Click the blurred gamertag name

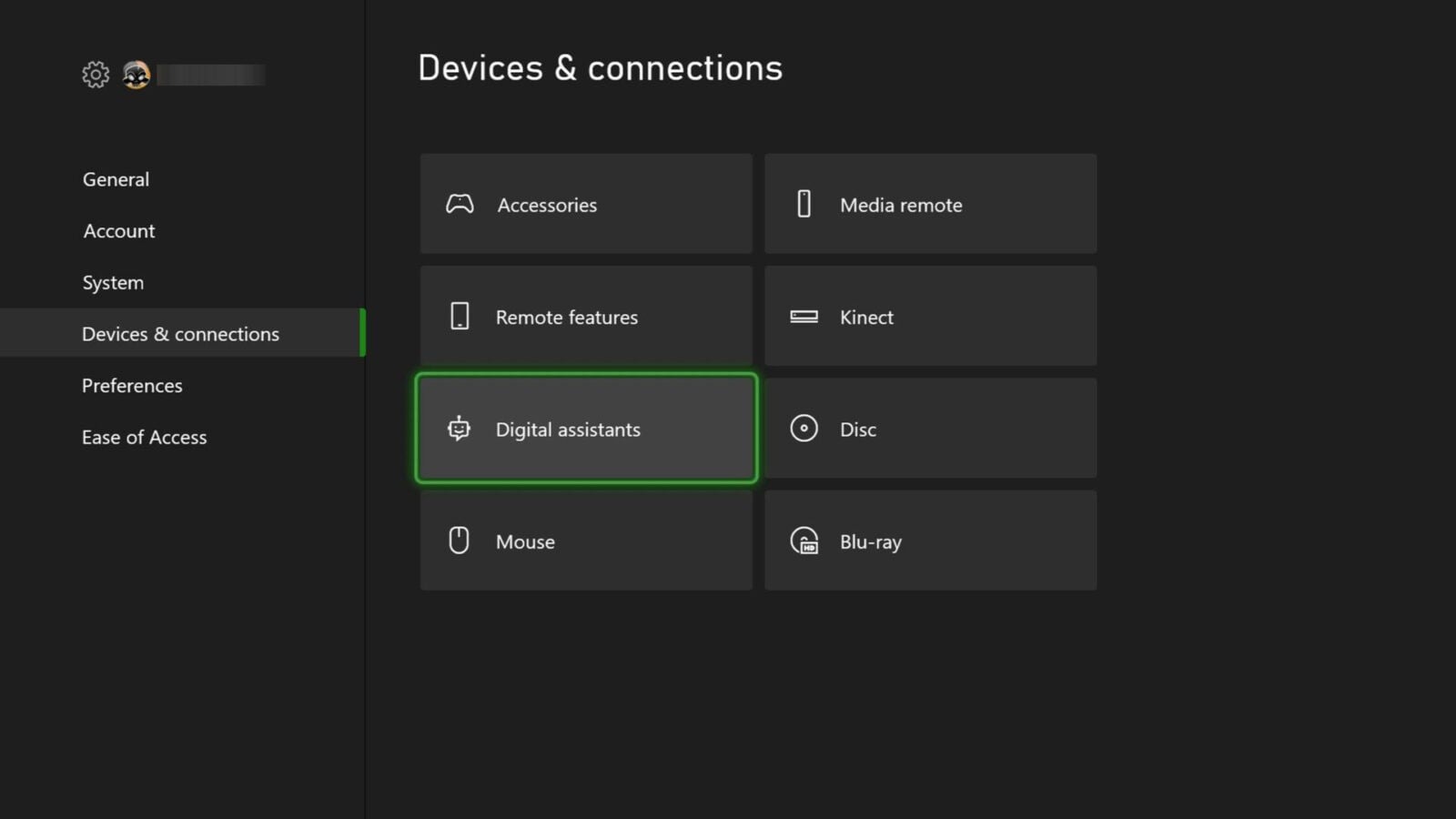point(211,75)
